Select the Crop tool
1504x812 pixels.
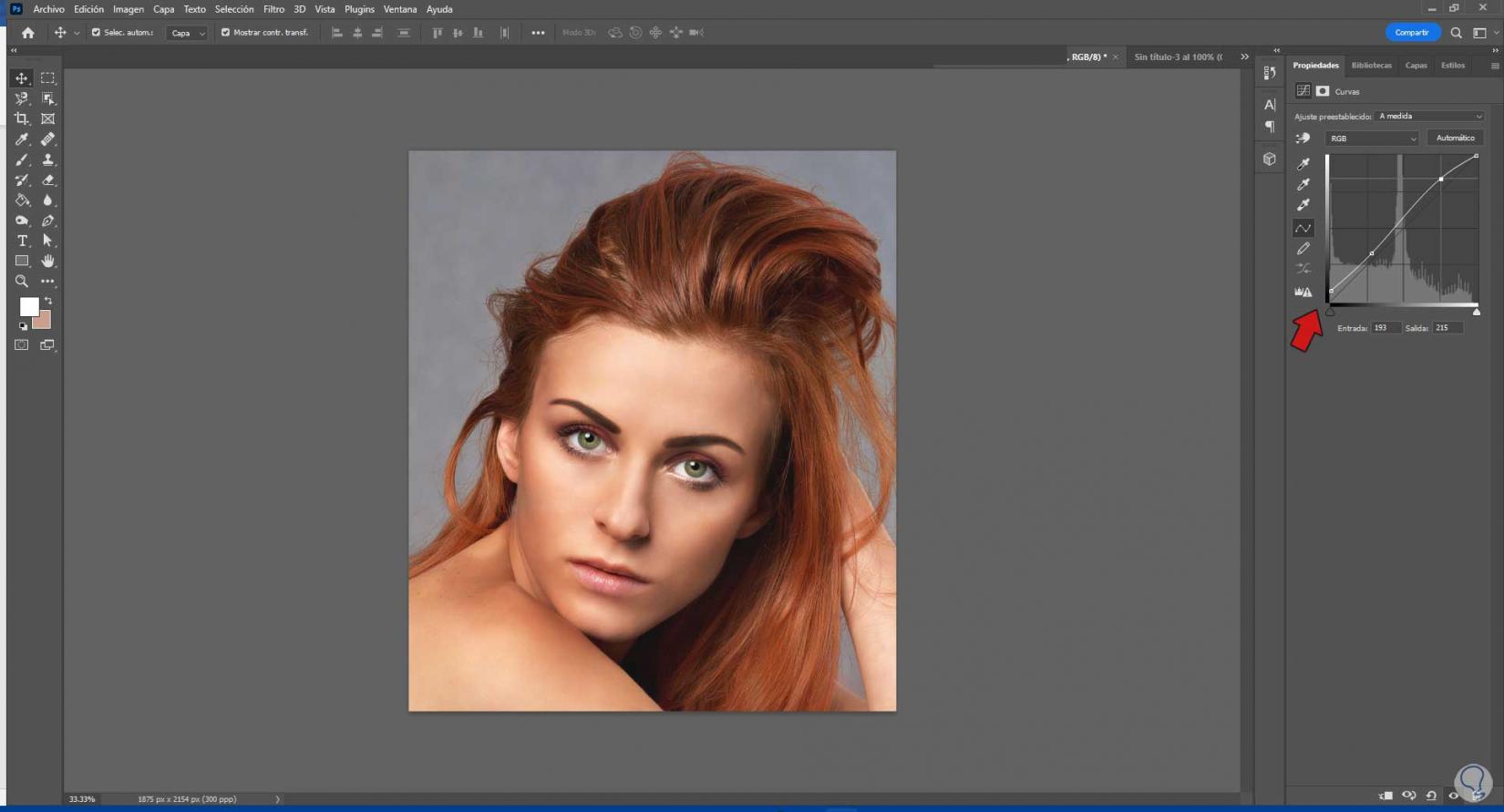coord(22,118)
